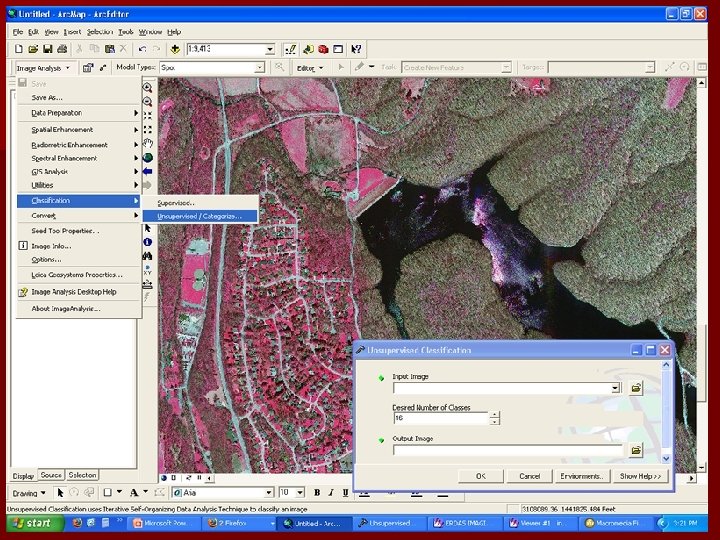This screenshot has width=720, height=540.
Task: Select the Pan hand tool
Action: pos(148,143)
